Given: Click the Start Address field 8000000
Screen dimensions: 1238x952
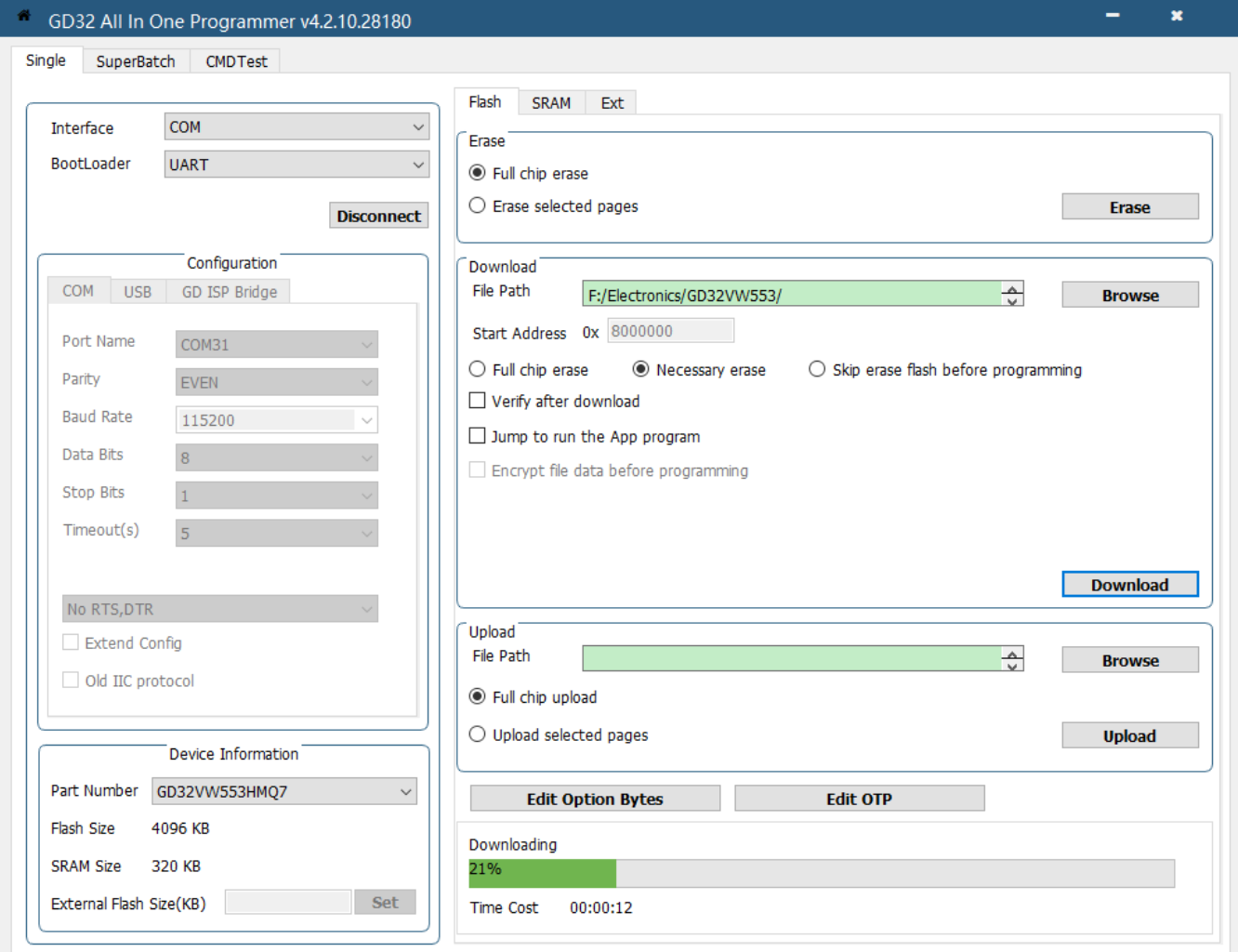Looking at the screenshot, I should click(x=670, y=331).
